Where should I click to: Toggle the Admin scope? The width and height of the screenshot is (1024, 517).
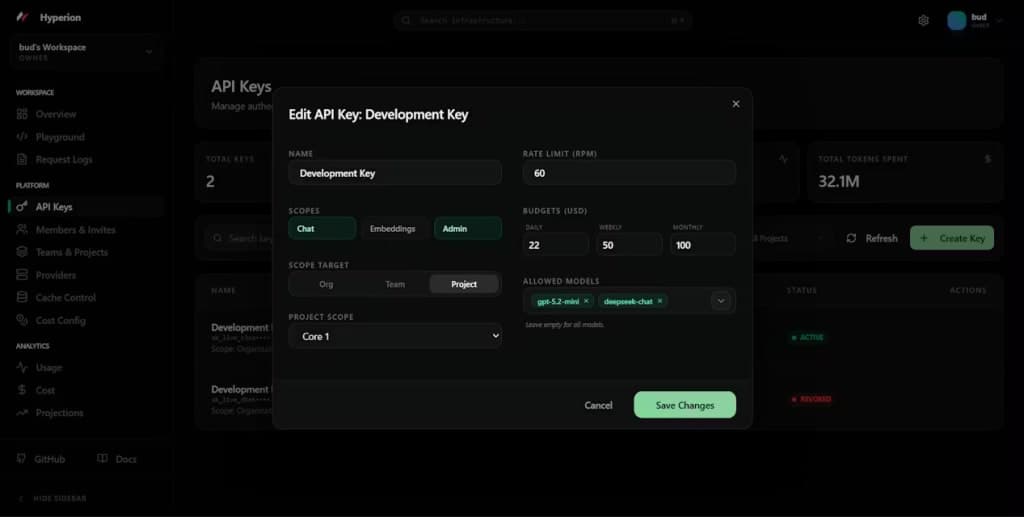tap(468, 228)
